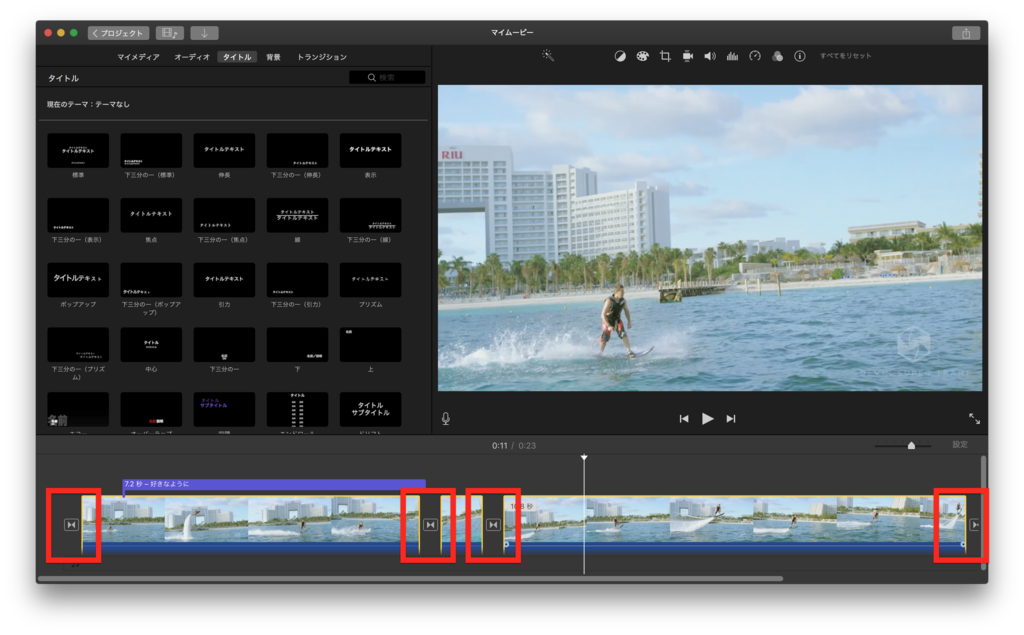
Task: Click the import down-arrow button
Action: (x=204, y=33)
